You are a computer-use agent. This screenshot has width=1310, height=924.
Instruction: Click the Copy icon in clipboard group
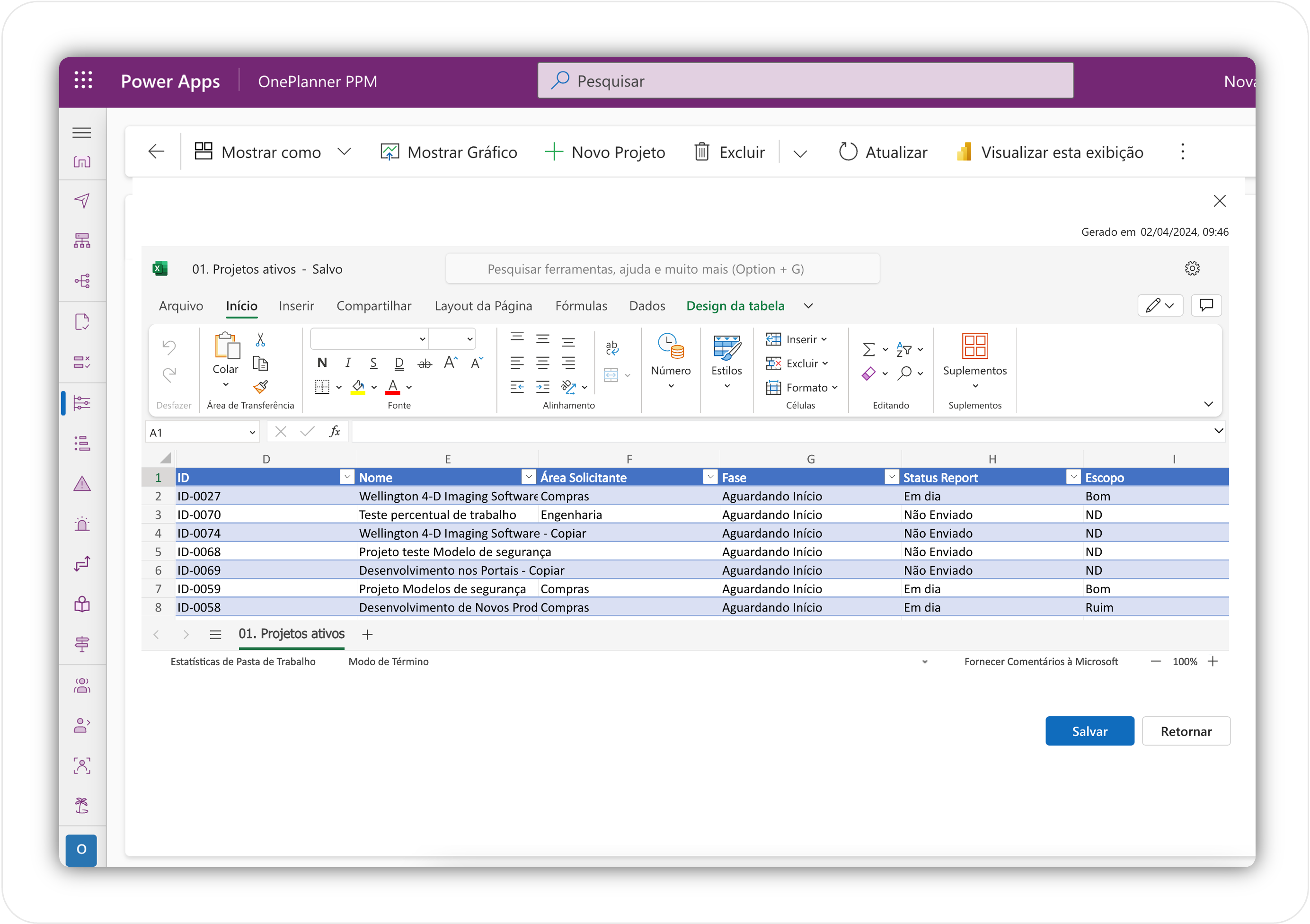[x=260, y=364]
